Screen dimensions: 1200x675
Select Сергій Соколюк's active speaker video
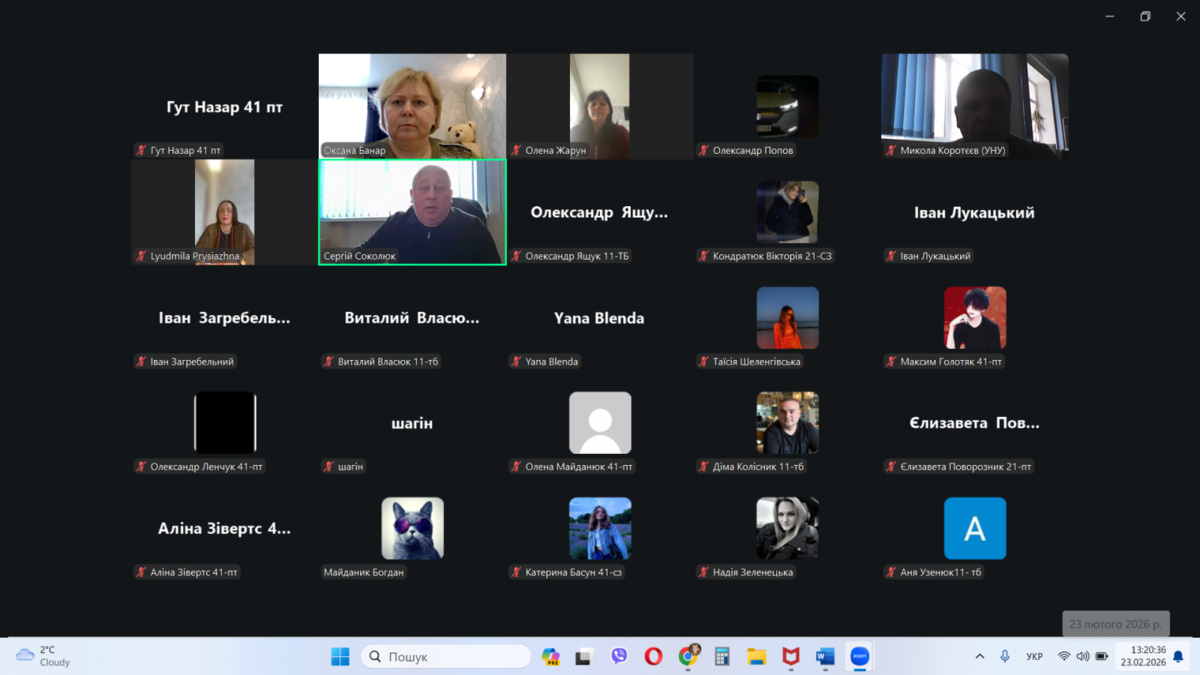pyautogui.click(x=412, y=212)
